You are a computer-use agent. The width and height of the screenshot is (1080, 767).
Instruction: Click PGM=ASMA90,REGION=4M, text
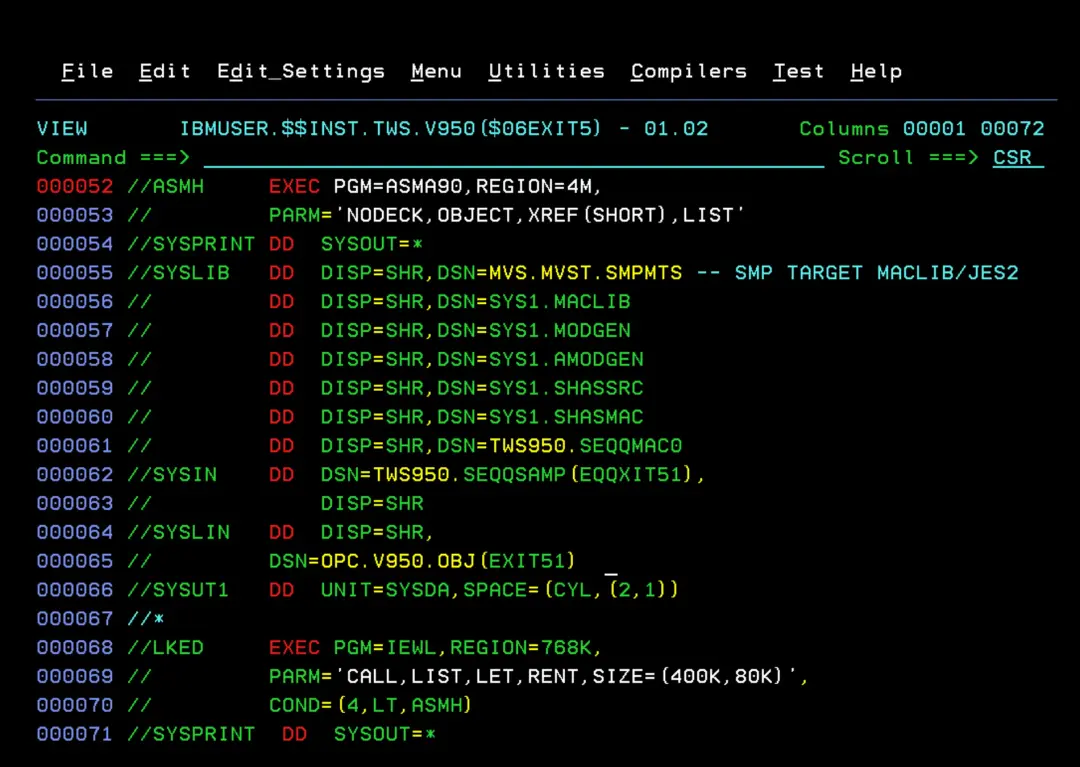(468, 187)
